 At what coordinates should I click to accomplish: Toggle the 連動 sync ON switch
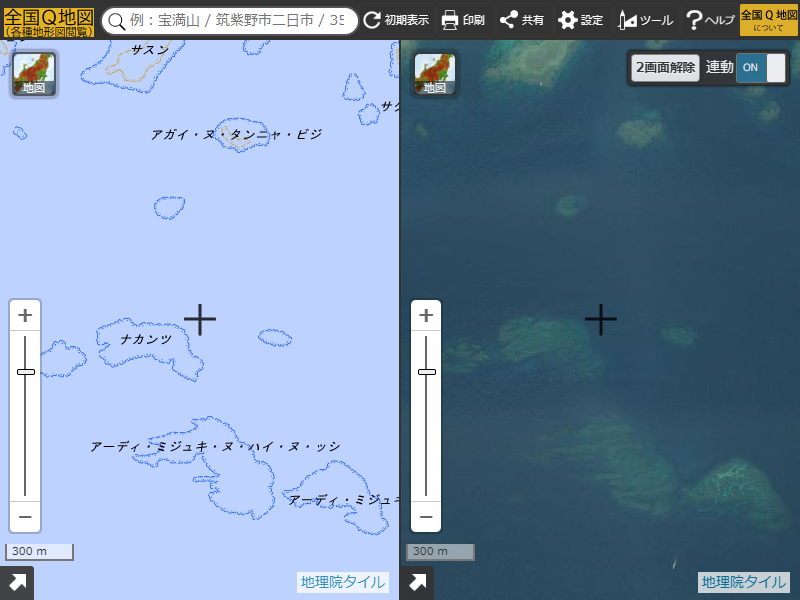(760, 68)
